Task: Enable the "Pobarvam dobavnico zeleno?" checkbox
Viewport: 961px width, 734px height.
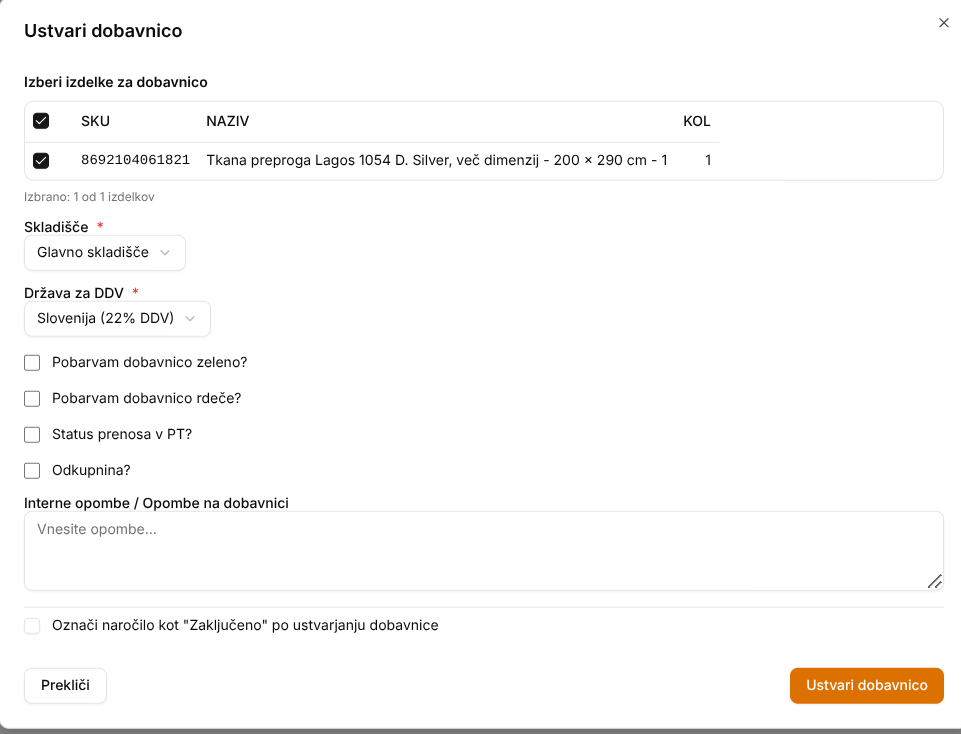Action: 32,362
